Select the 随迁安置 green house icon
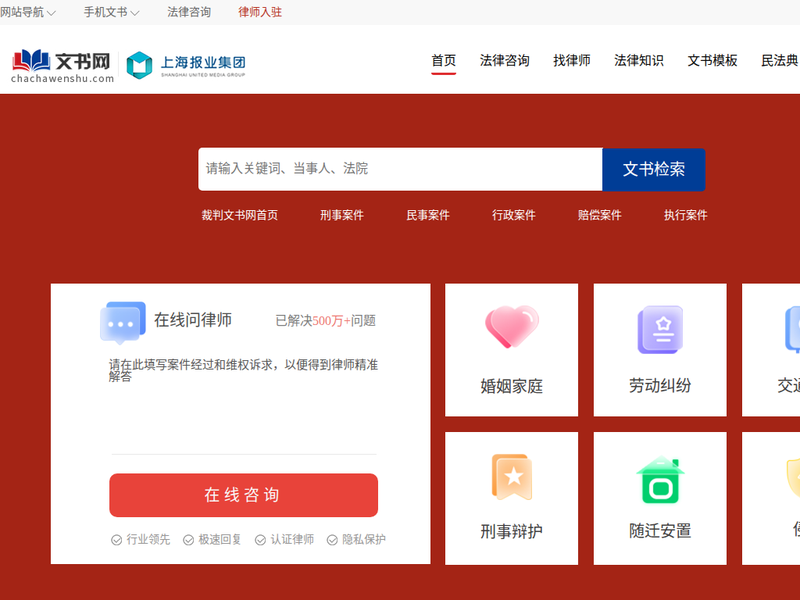 660,480
